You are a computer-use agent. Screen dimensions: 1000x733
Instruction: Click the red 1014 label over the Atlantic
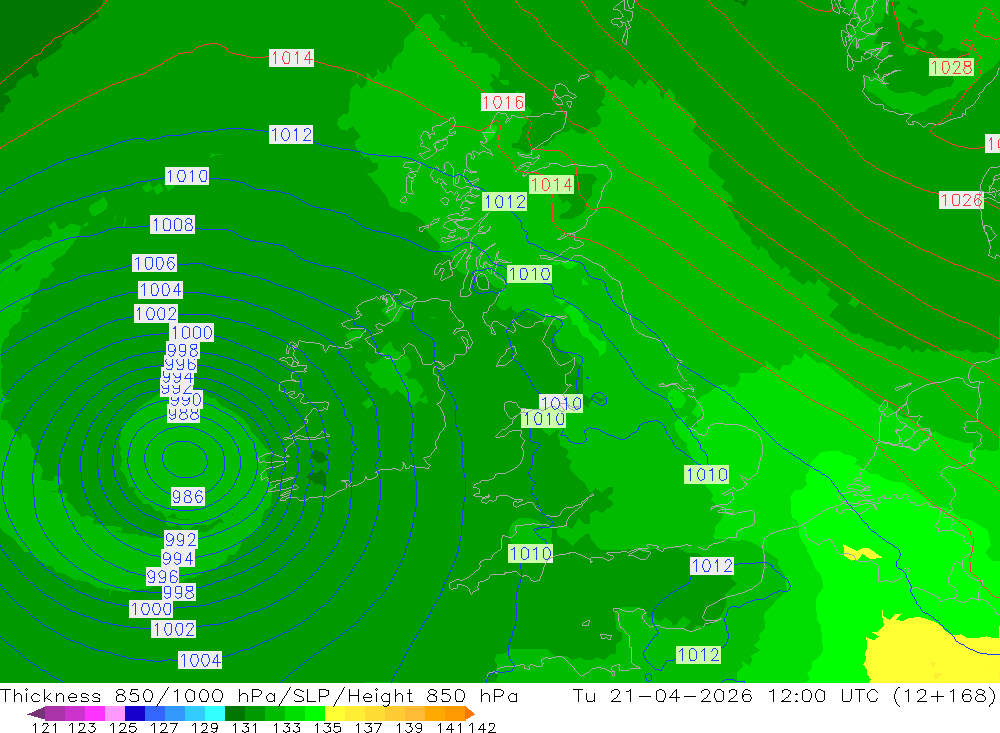pos(291,57)
